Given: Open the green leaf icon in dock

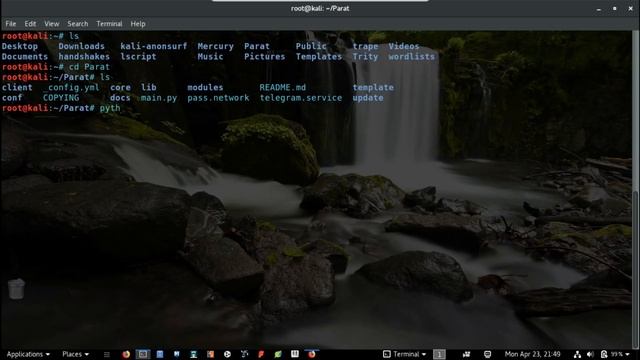Looking at the screenshot, I should pyautogui.click(x=278, y=354).
